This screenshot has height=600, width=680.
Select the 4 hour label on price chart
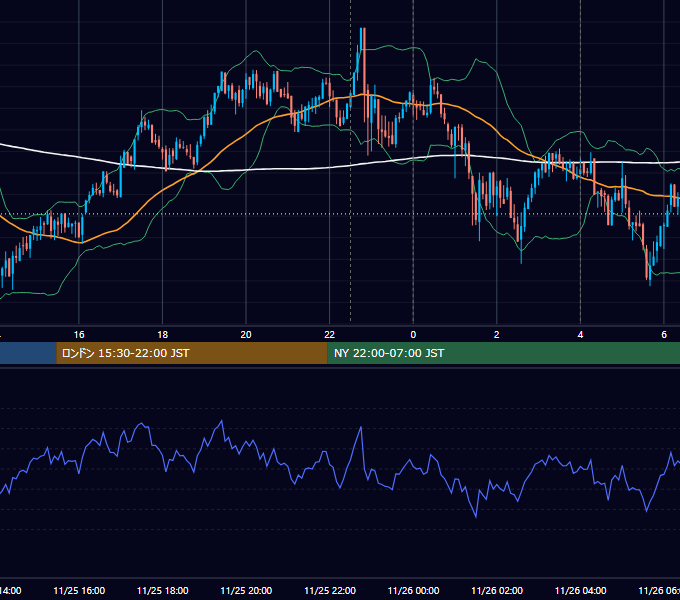[580, 335]
